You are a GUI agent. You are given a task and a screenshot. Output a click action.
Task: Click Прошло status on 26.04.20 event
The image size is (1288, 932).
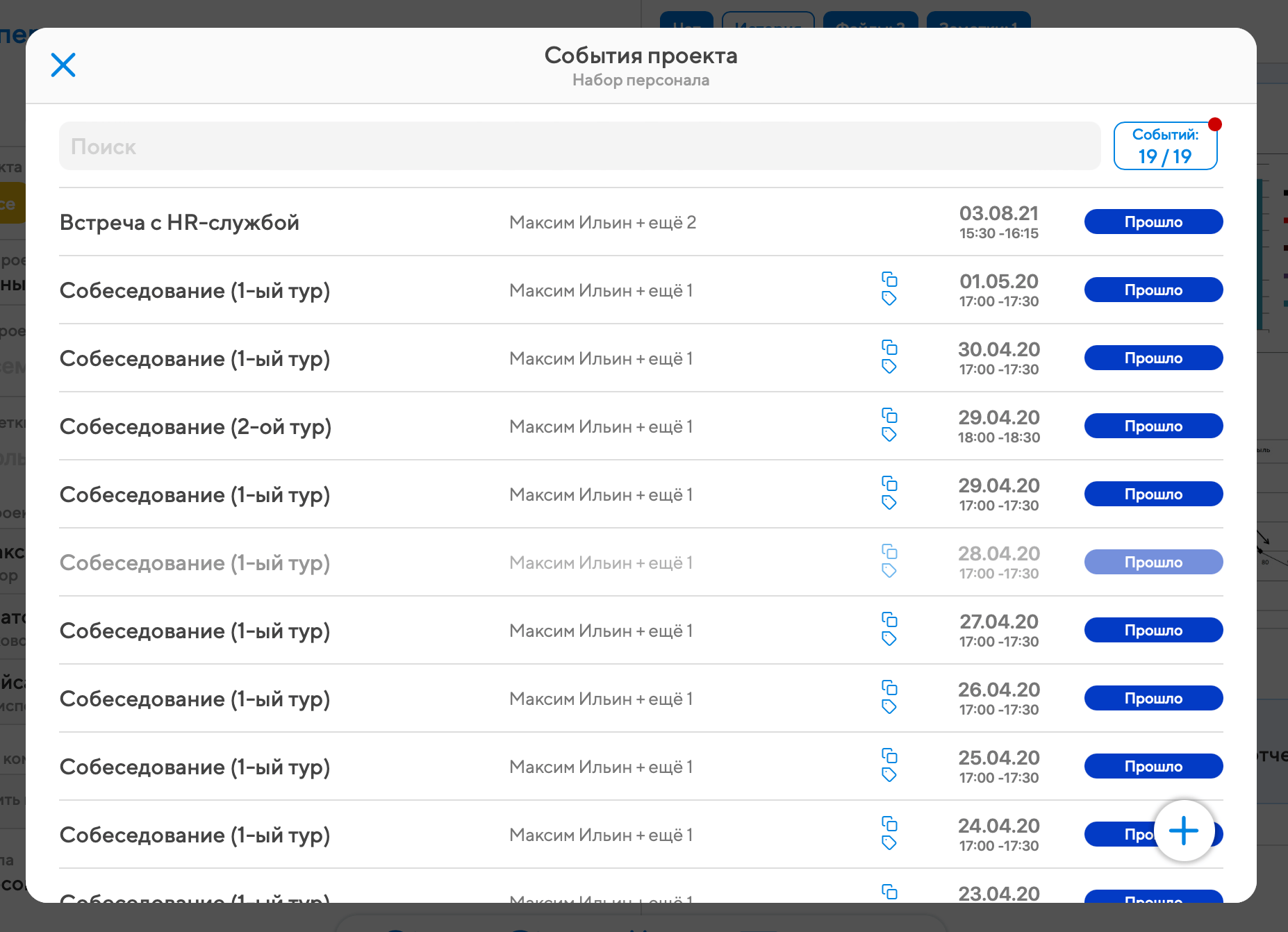coord(1153,699)
